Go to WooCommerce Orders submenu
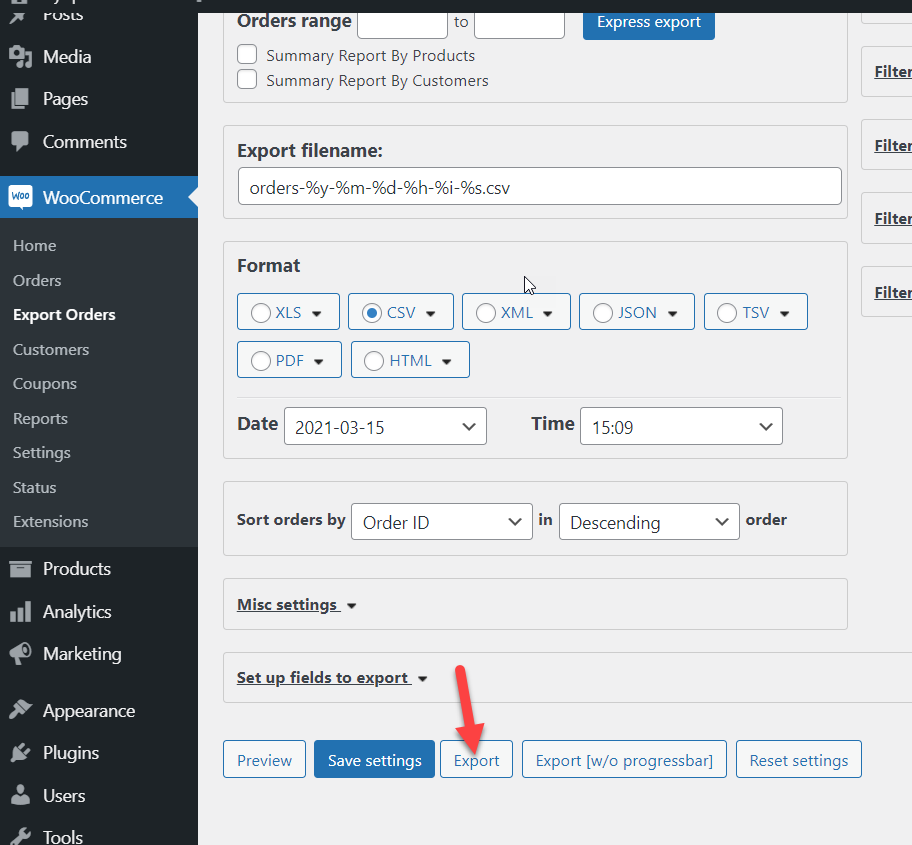 [x=37, y=280]
